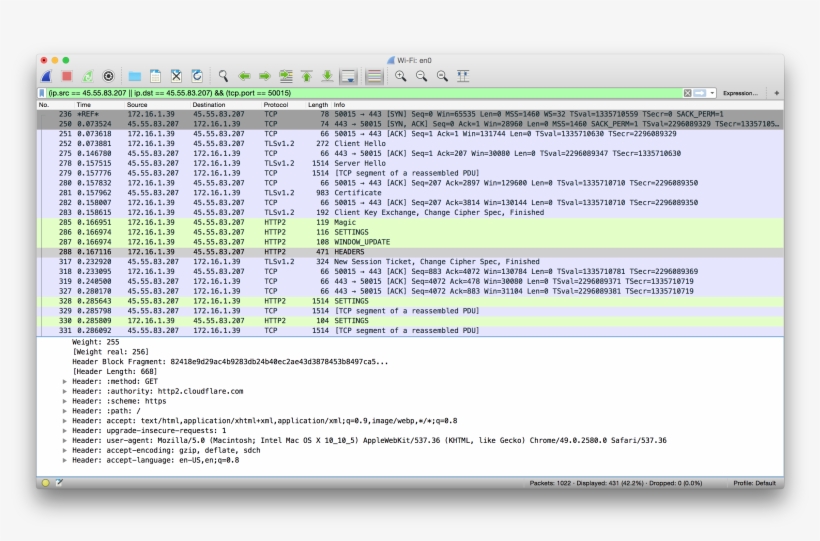Screen dimensions: 820x541
Task: Expand Header: :authority: http2.cloudflare.com
Action: pyautogui.click(x=65, y=391)
